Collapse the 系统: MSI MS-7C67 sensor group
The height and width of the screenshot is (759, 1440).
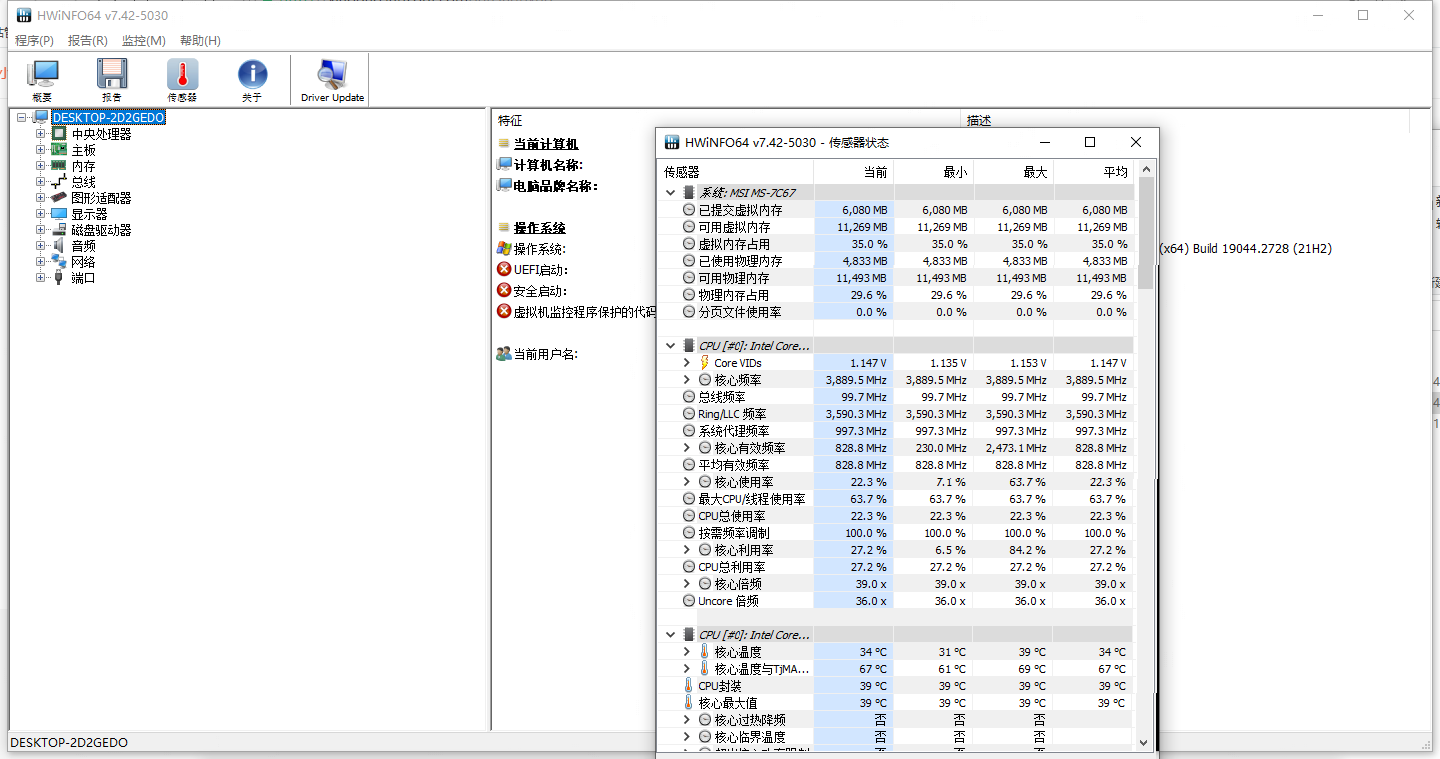[670, 192]
